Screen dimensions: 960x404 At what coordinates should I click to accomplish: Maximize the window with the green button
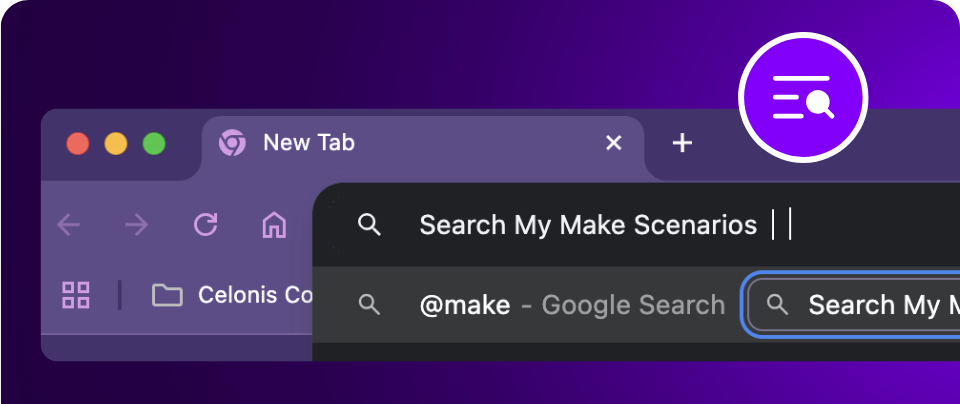(x=154, y=144)
